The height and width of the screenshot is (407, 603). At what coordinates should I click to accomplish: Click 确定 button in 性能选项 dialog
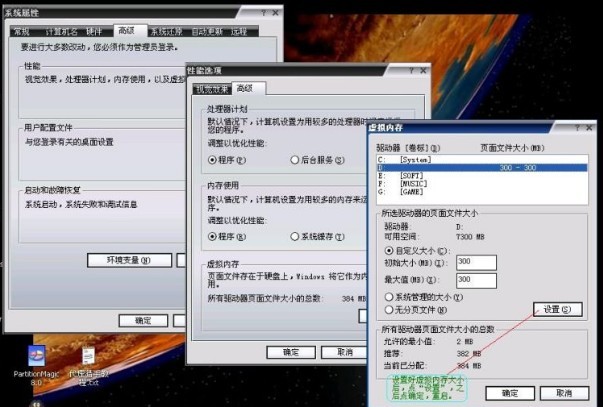(x=291, y=352)
